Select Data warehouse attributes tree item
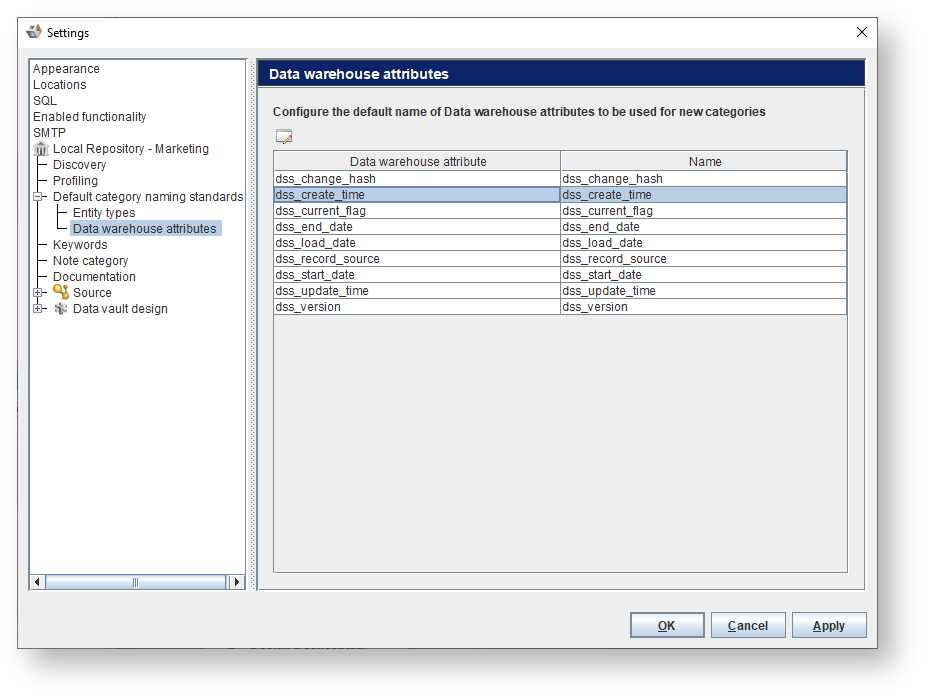This screenshot has width=926, height=697. [x=145, y=228]
